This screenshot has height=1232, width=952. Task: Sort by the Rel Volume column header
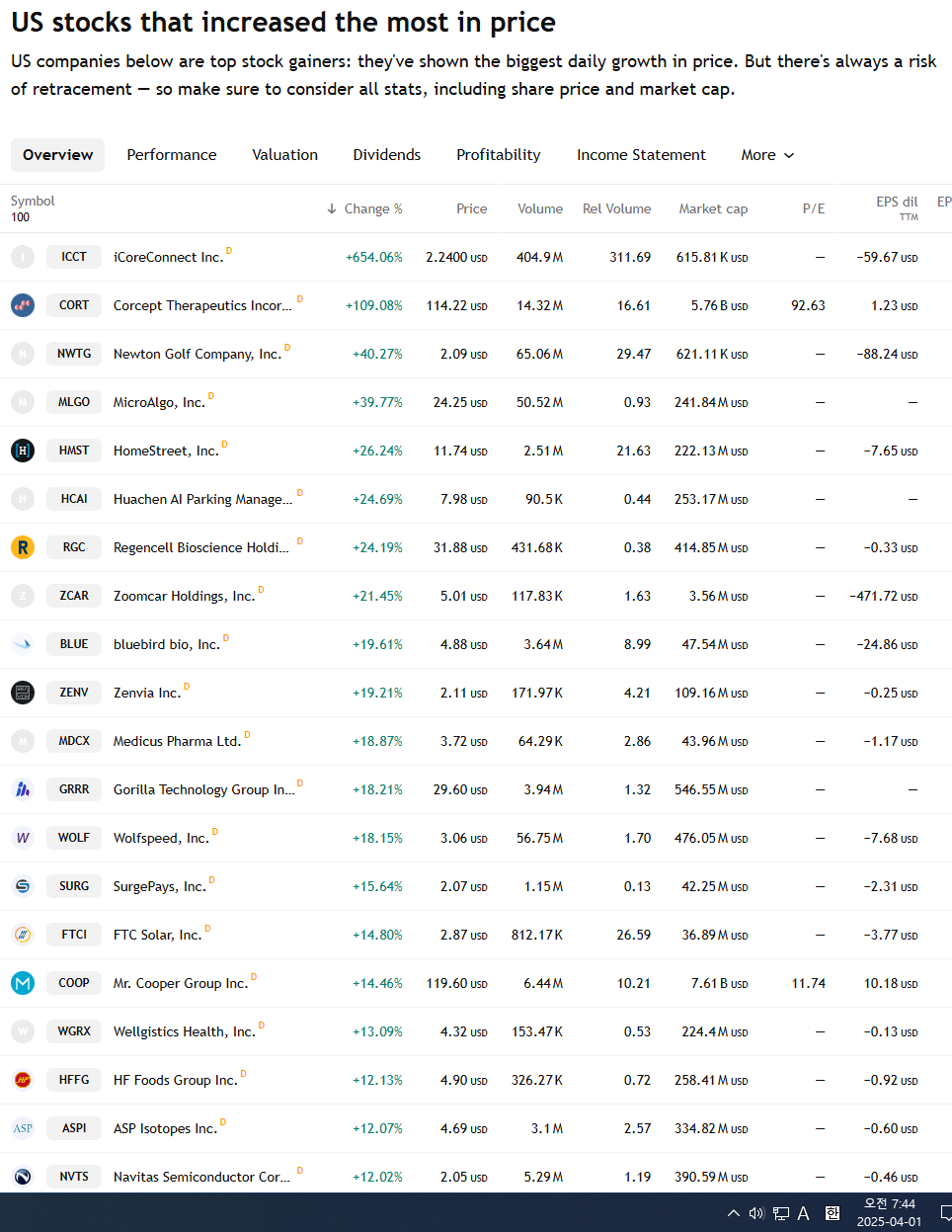pos(617,208)
